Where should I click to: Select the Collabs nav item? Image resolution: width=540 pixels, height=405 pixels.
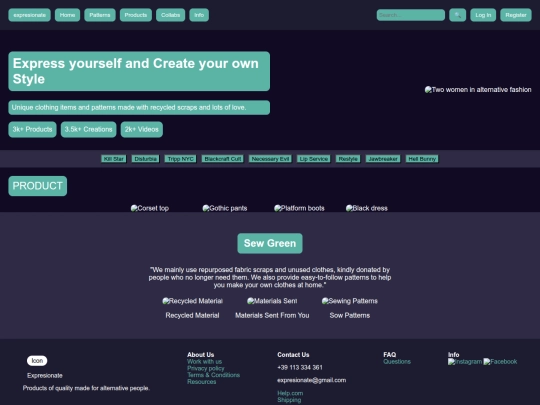pyautogui.click(x=170, y=15)
